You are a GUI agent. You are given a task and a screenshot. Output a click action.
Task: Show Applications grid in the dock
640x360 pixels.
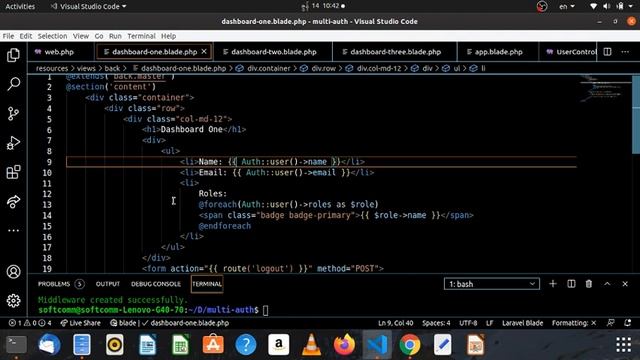tap(623, 345)
